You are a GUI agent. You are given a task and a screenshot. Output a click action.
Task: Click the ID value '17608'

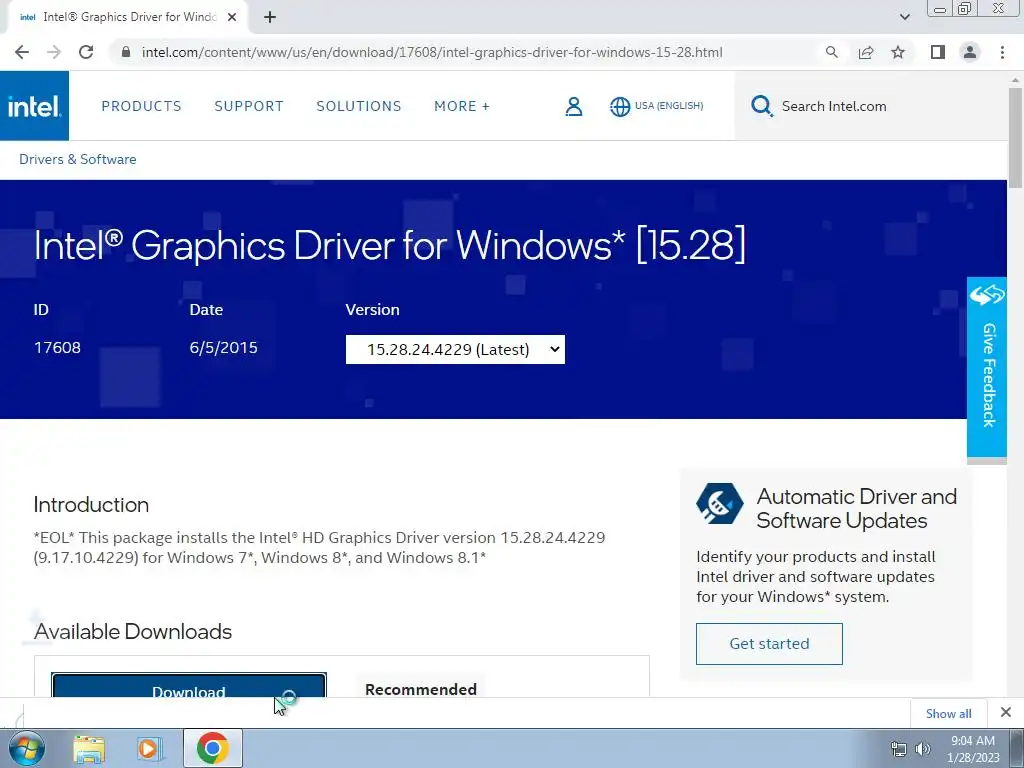tap(57, 347)
